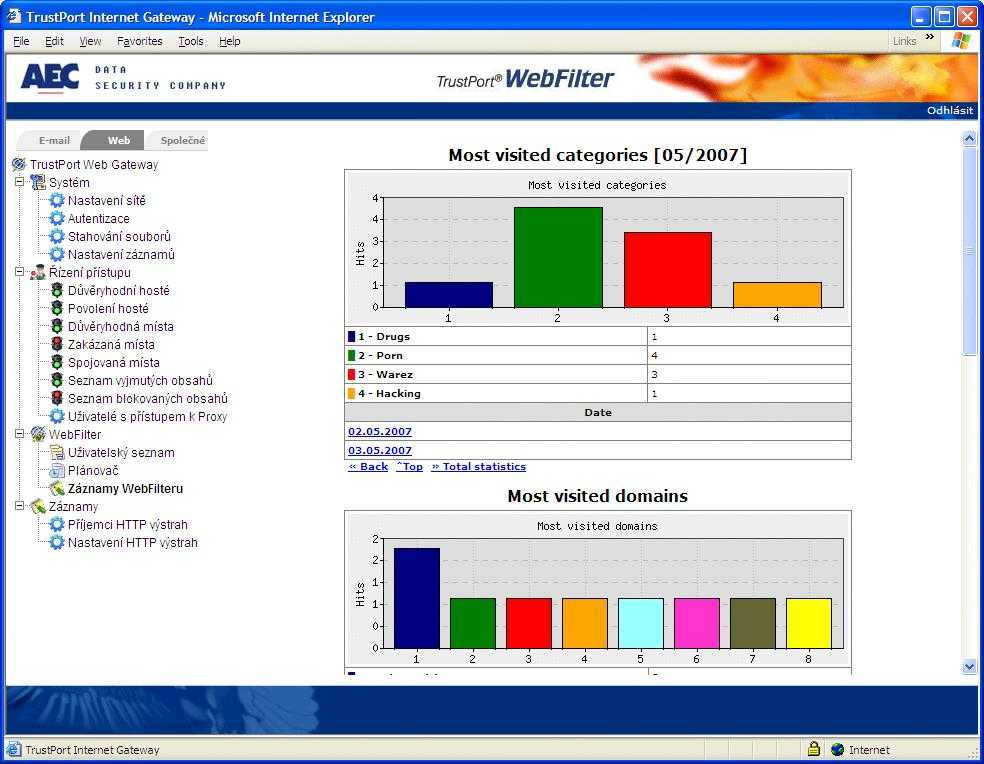Collapse the Záznamy tree node
Image resolution: width=984 pixels, height=764 pixels.
tap(19, 505)
